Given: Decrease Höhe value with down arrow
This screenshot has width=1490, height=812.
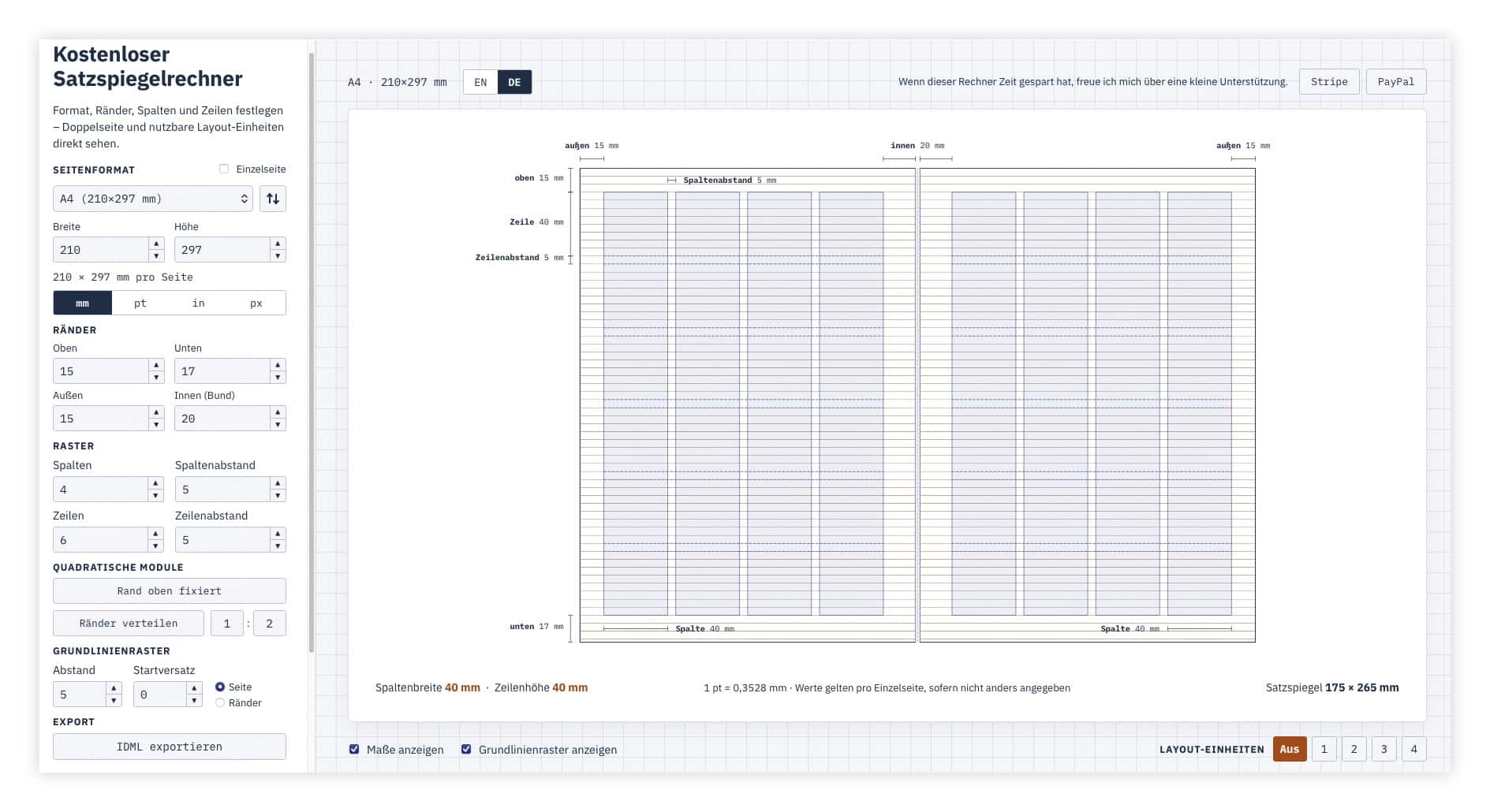Looking at the screenshot, I should pos(278,256).
